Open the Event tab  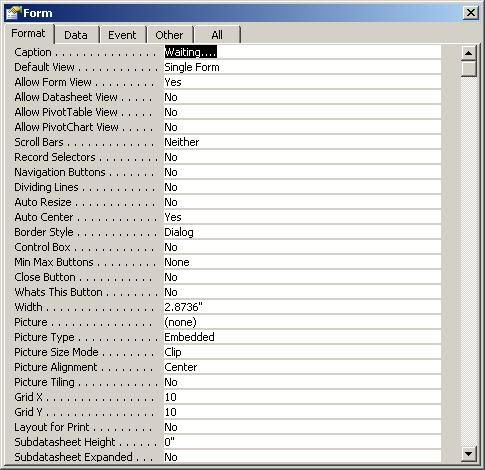(x=122, y=35)
